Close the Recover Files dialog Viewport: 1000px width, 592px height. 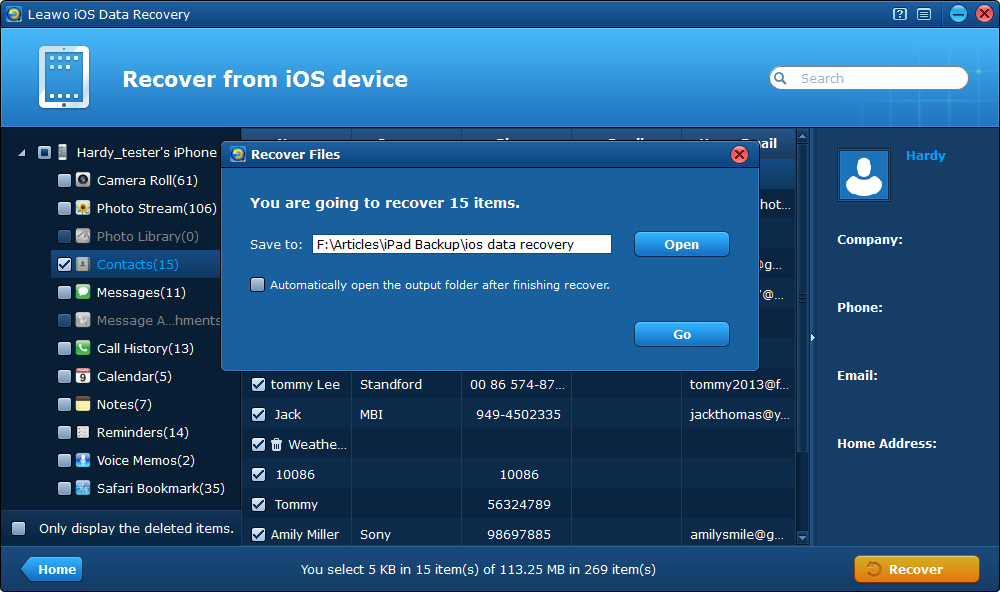coord(739,154)
